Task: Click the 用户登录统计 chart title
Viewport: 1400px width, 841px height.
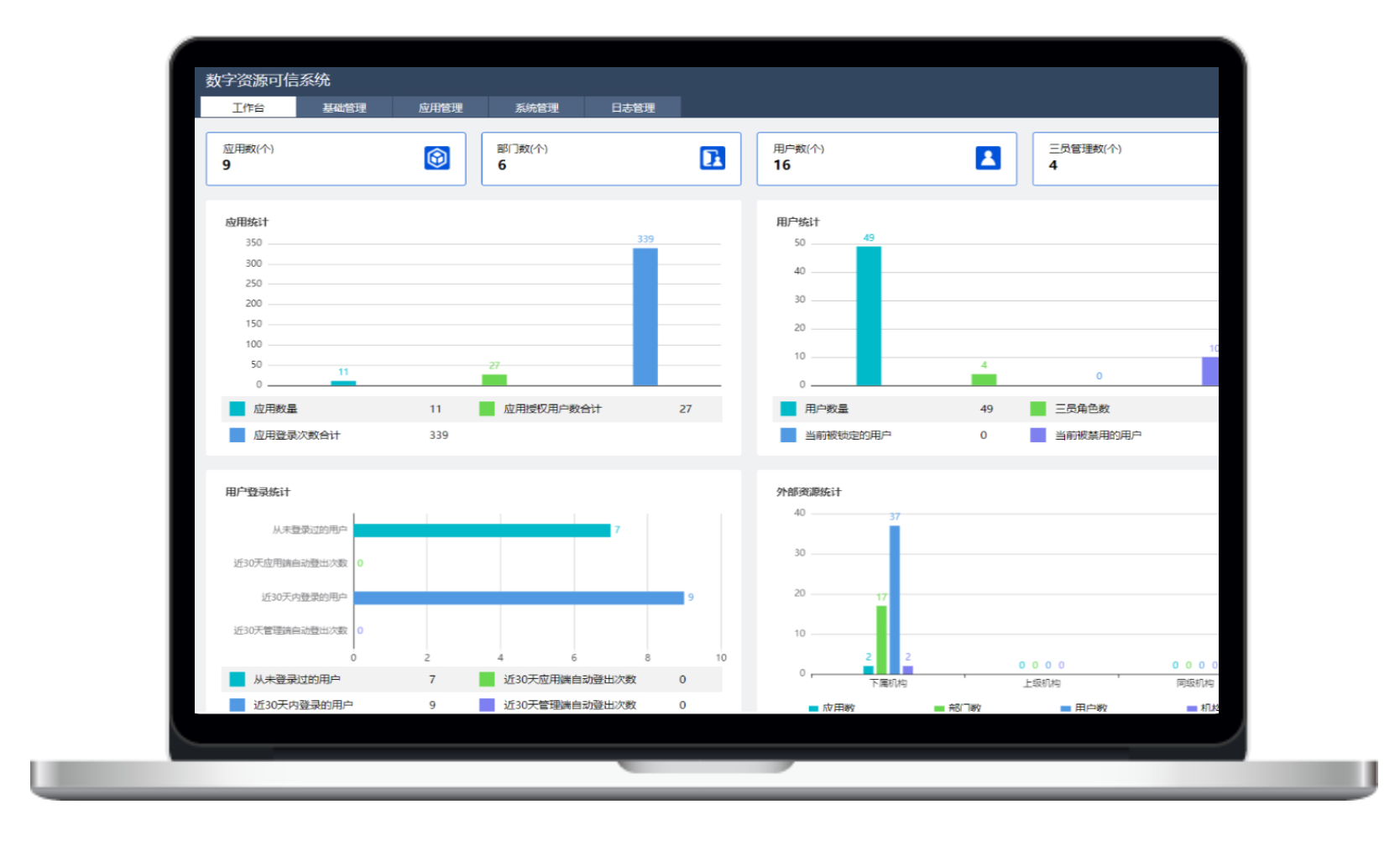Action: [258, 492]
